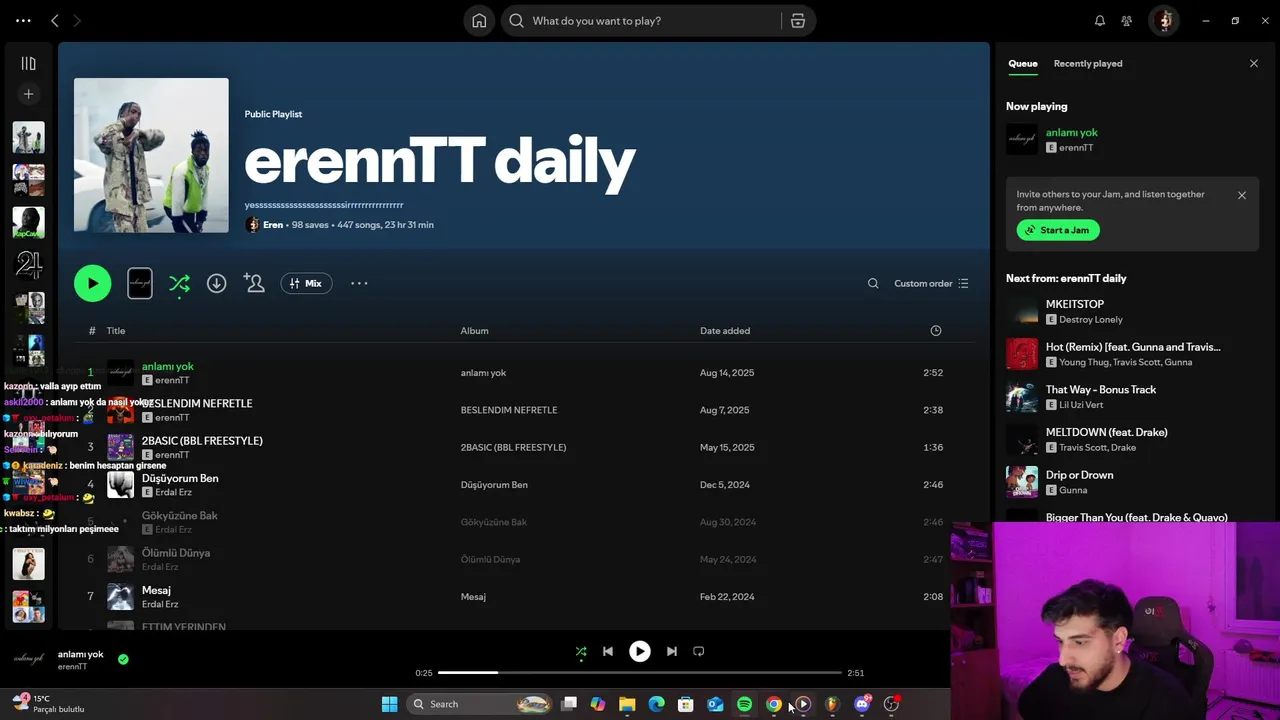Open the Browse icon in search bar

point(798,21)
